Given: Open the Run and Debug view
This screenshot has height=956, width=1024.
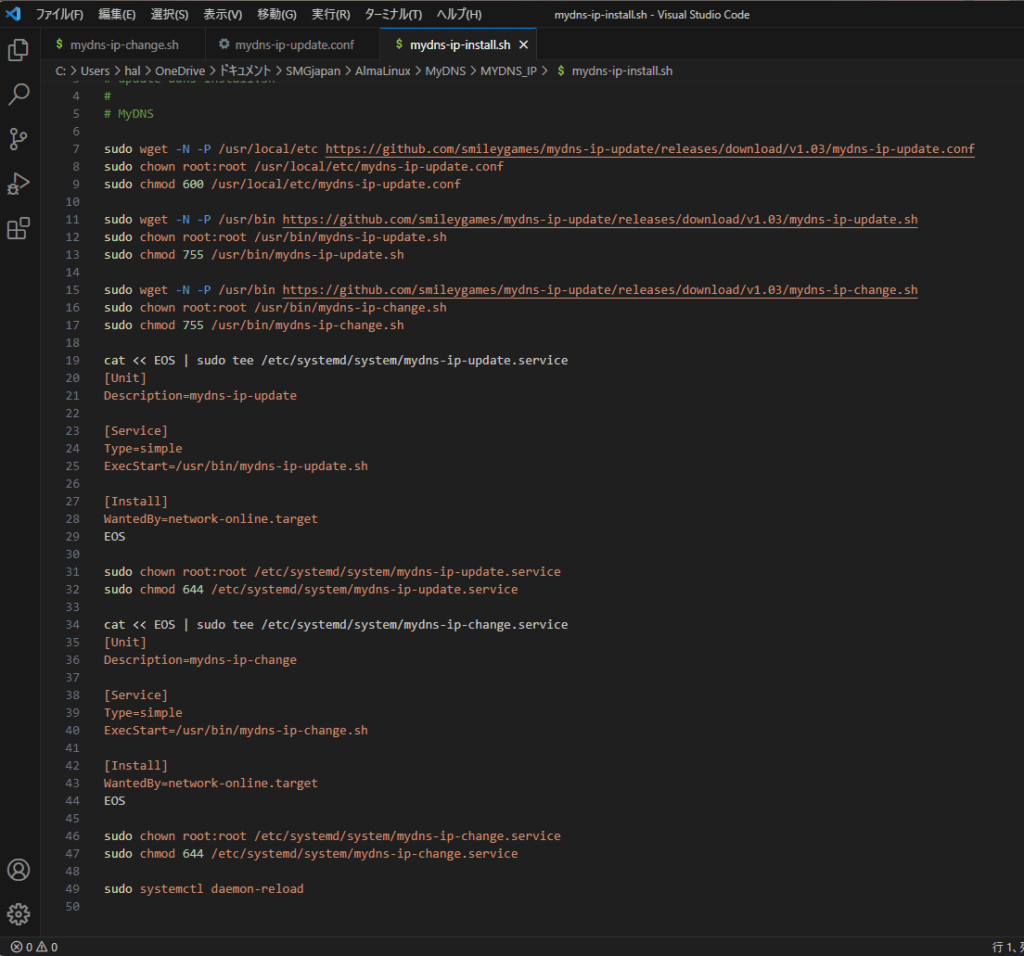Looking at the screenshot, I should click(x=18, y=183).
